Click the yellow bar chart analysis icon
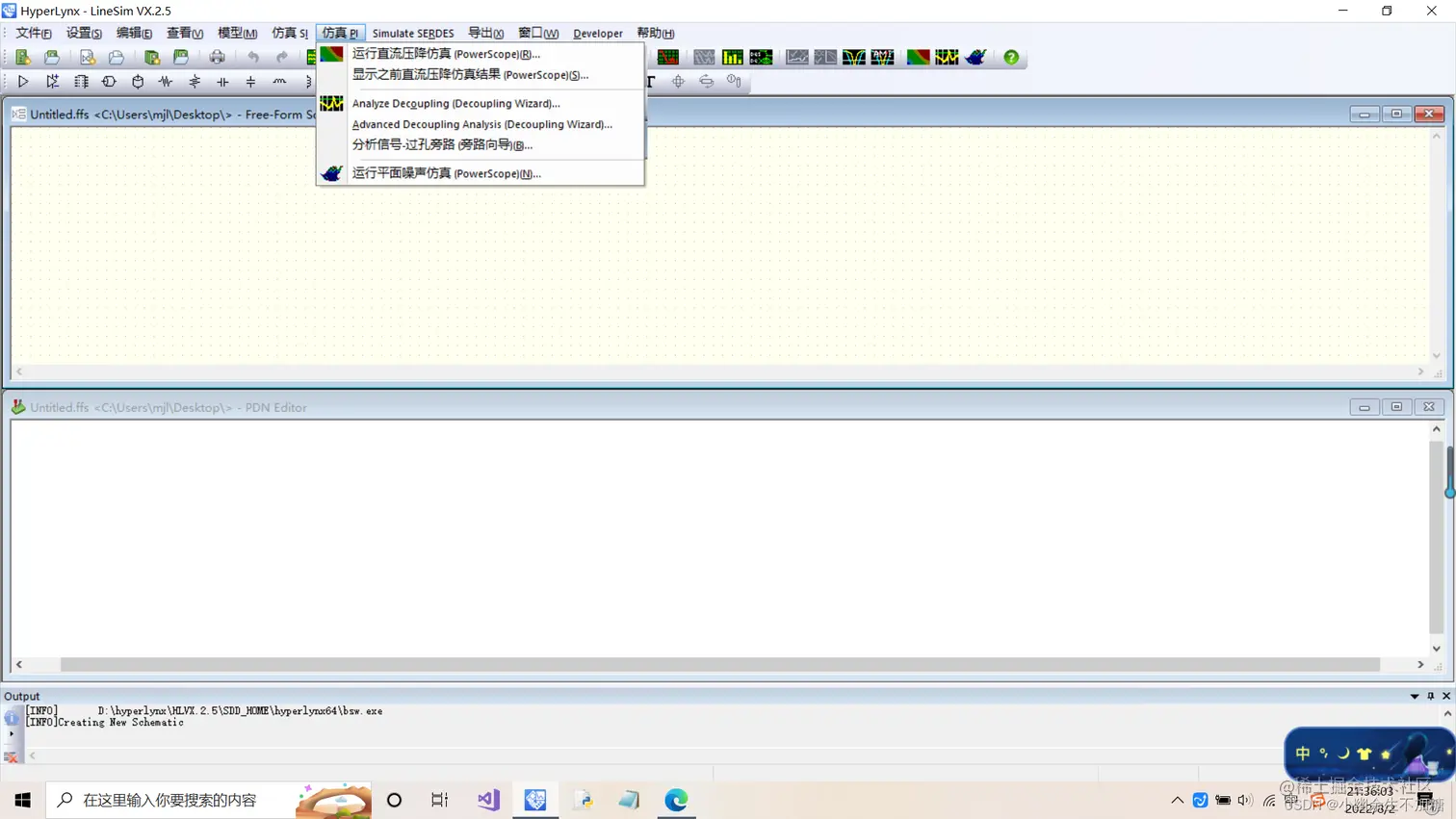This screenshot has height=819, width=1456. (733, 58)
